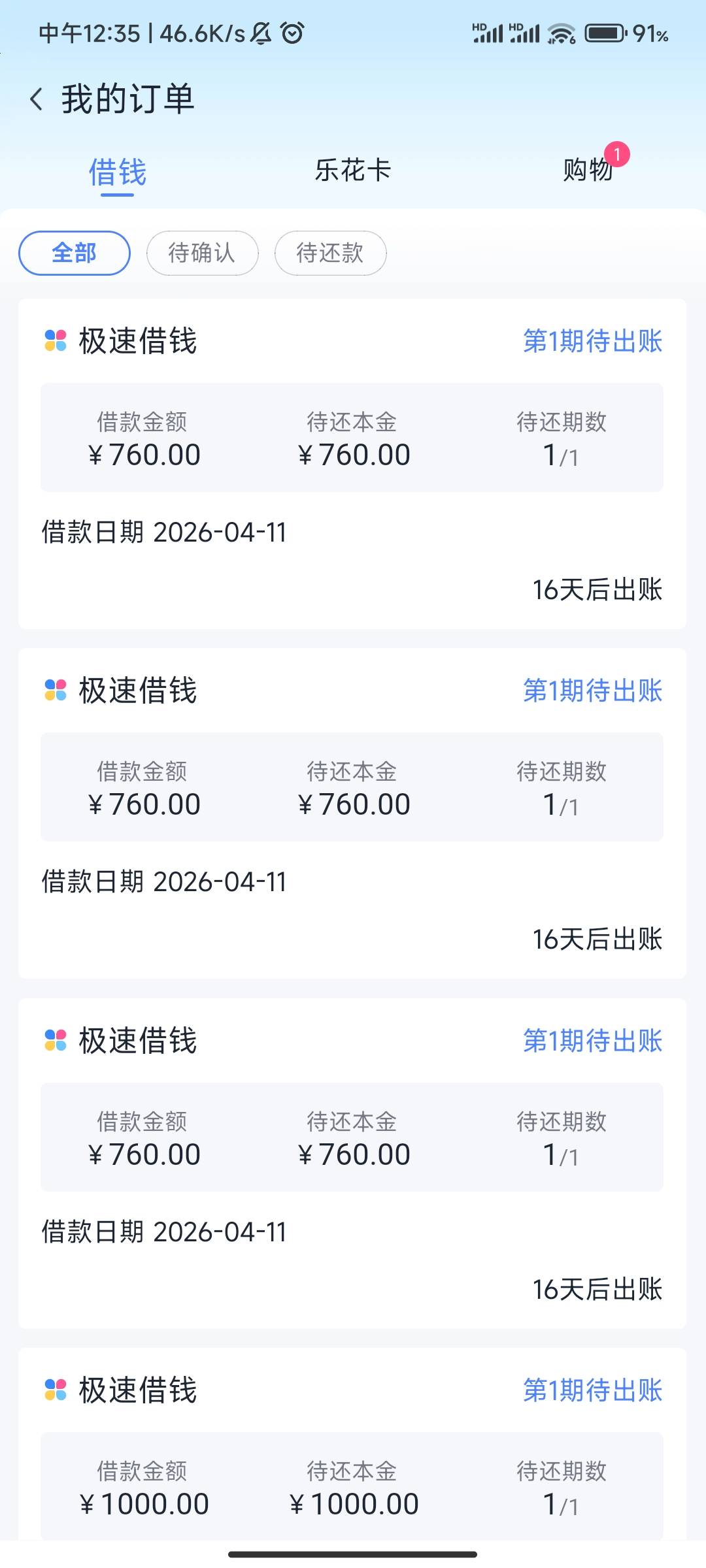Tap the alarm clock icon in status bar

click(292, 33)
